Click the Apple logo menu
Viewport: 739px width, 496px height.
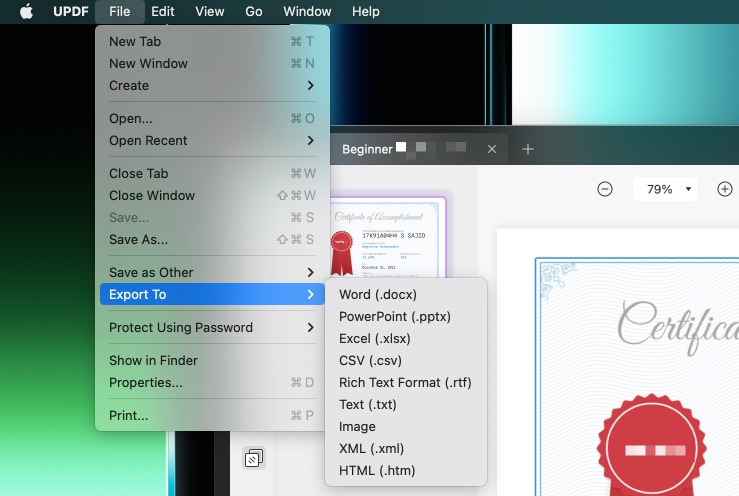(26, 12)
